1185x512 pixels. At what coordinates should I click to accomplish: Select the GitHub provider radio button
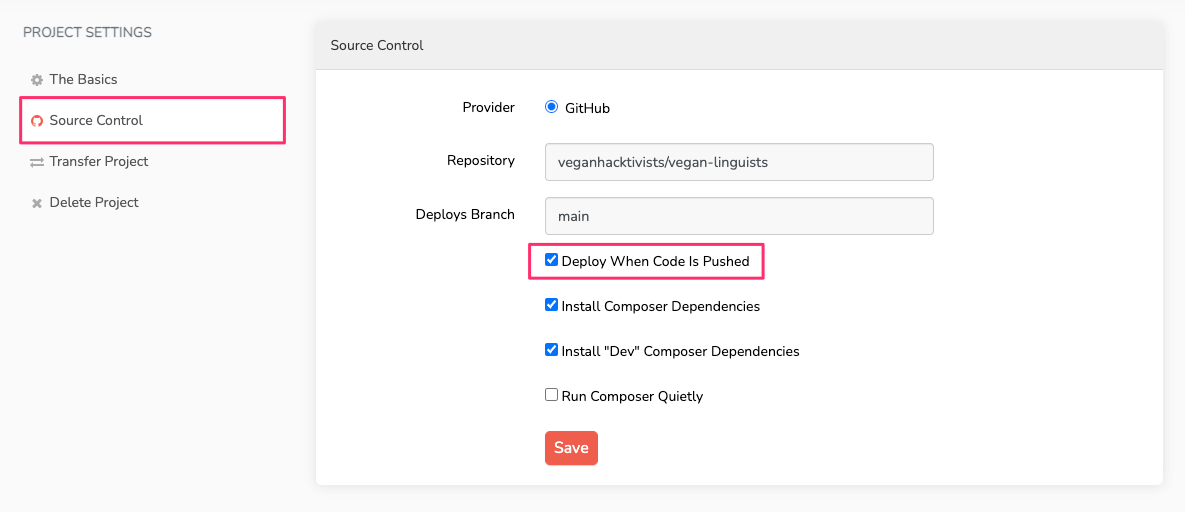pos(551,107)
